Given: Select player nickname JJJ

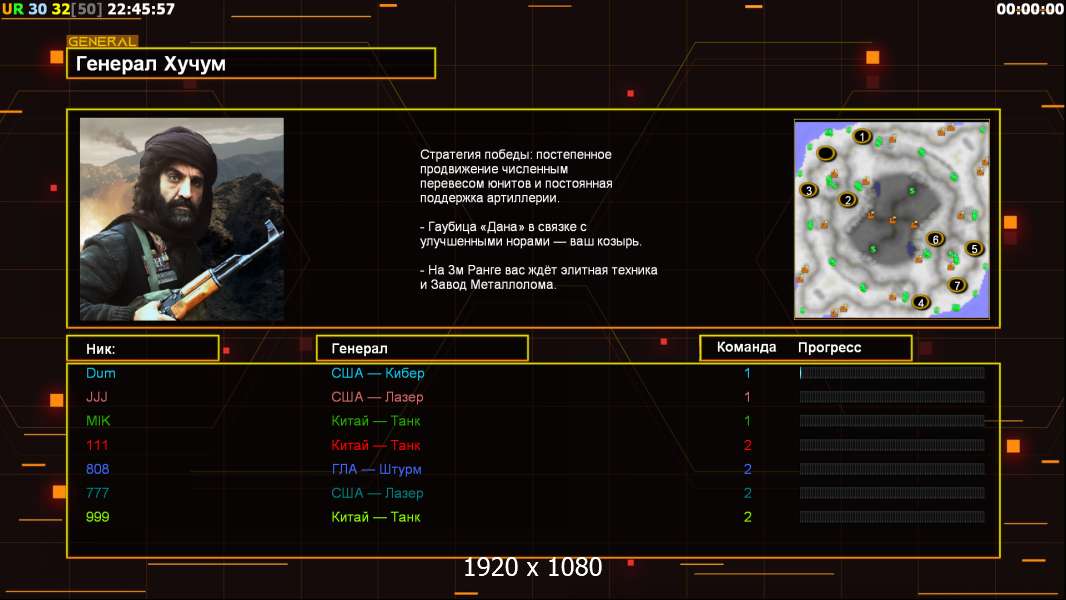Looking at the screenshot, I should tap(97, 397).
